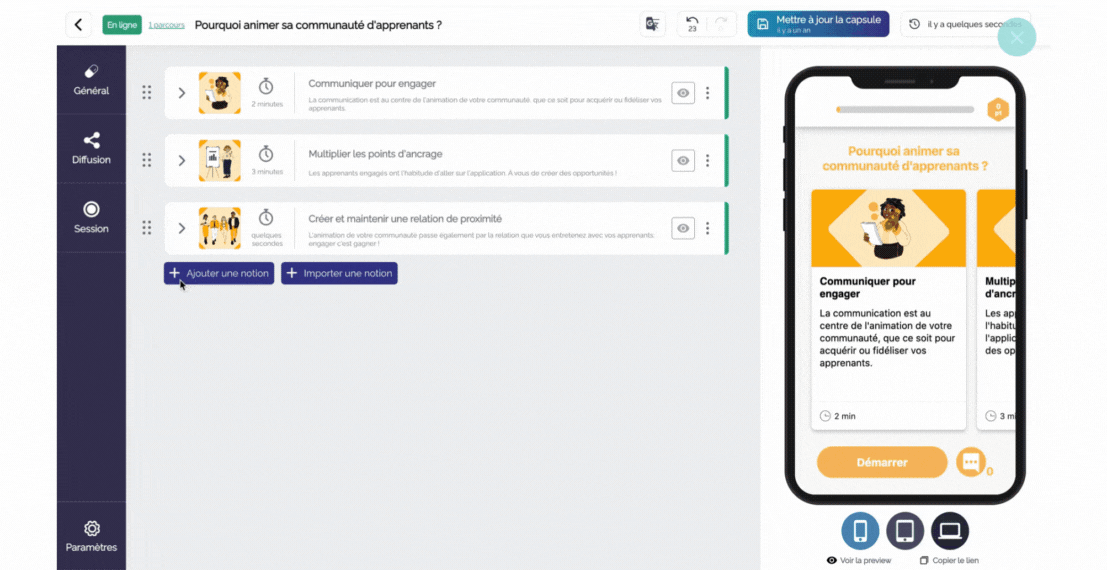This screenshot has height=570, width=1107.
Task: Open options menu for Créer et maintenir notion
Action: tap(707, 228)
